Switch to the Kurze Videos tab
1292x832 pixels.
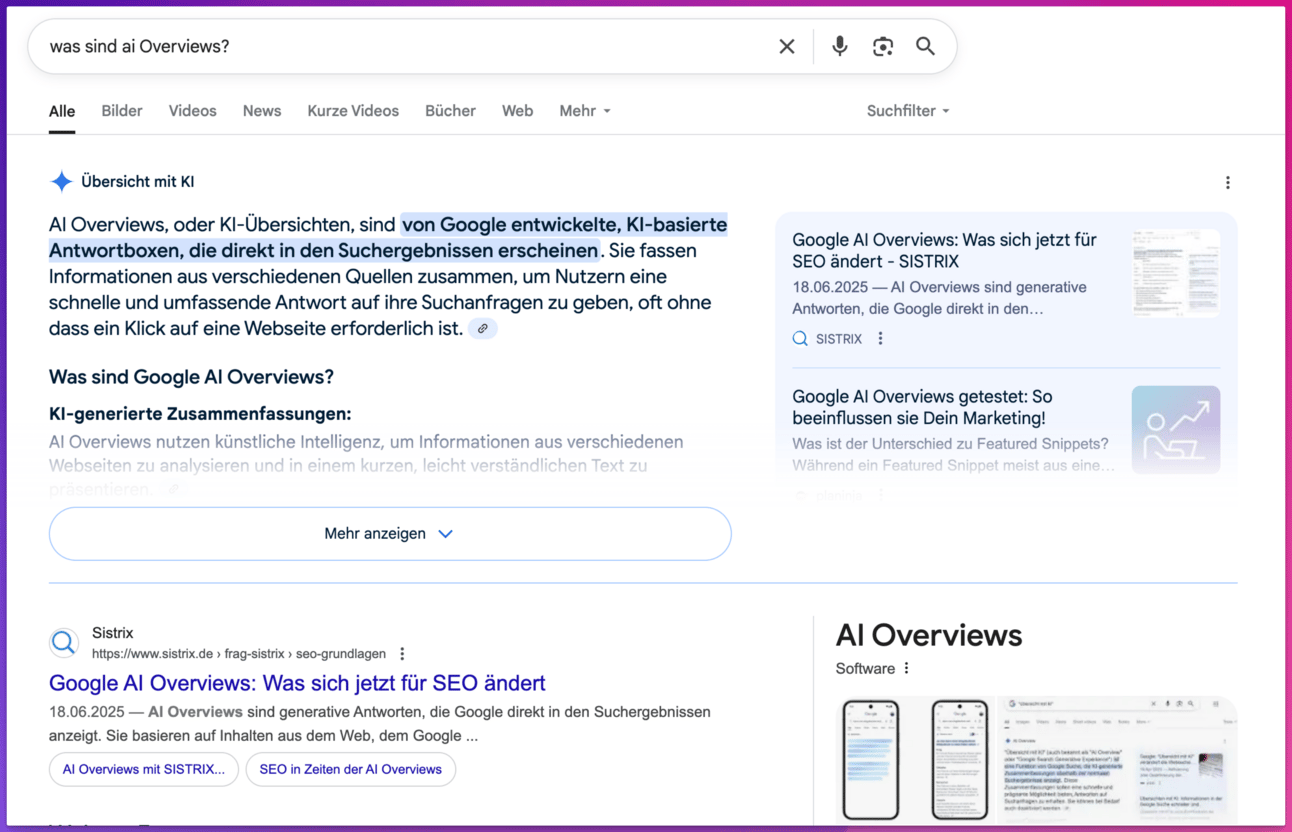coord(353,111)
